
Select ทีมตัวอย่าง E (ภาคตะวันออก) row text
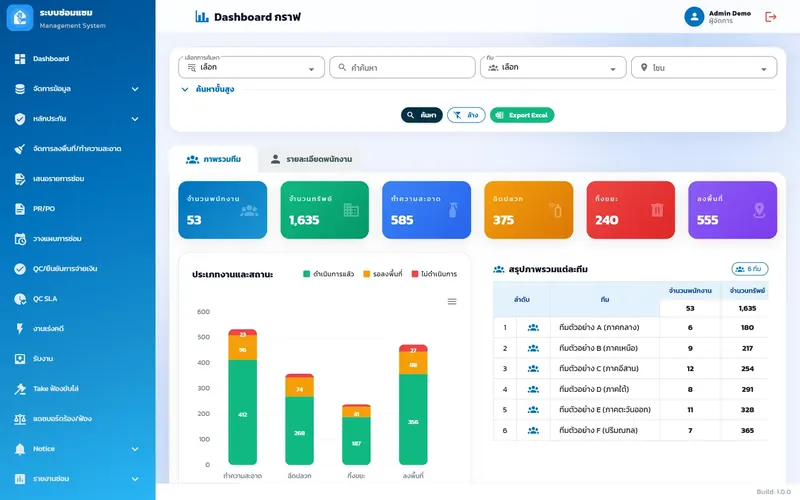(x=605, y=410)
